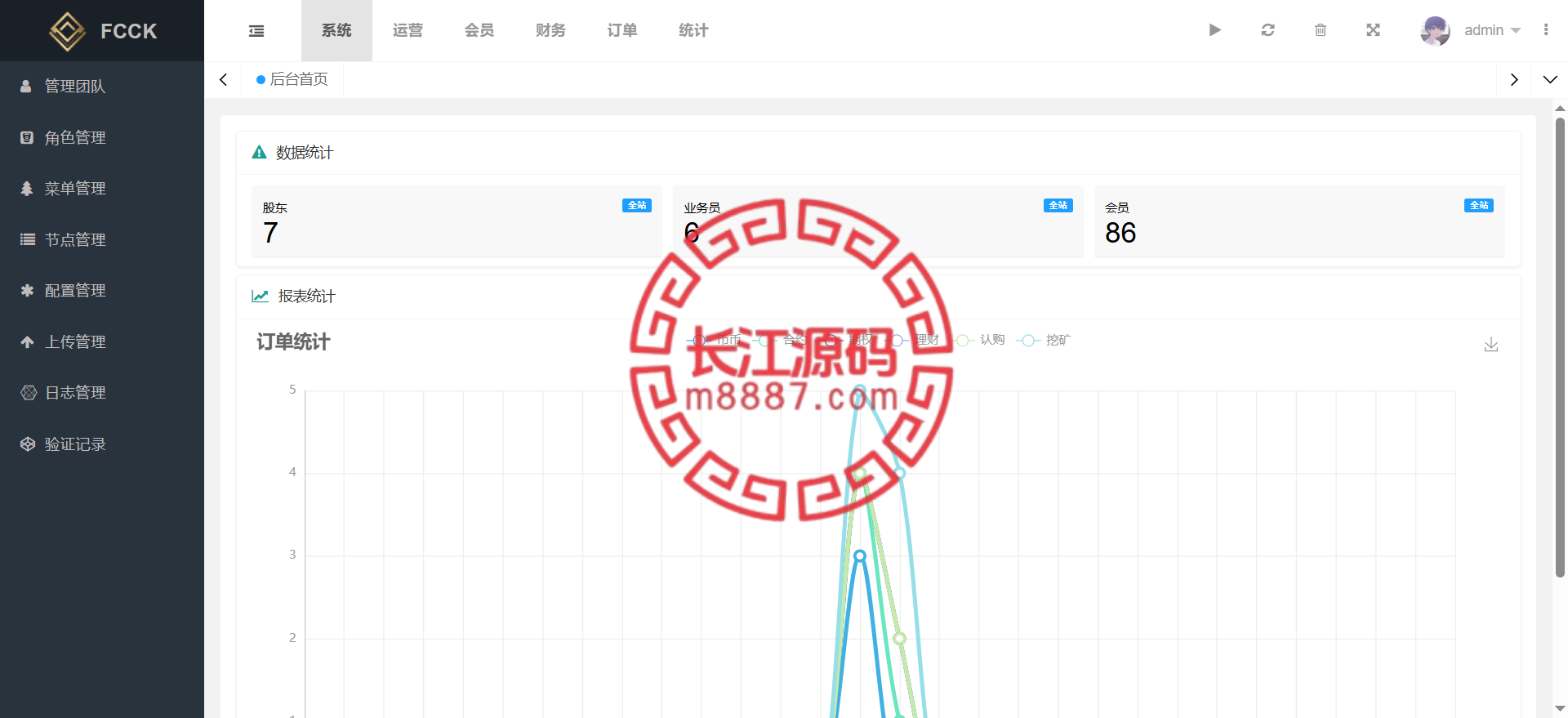
Task: Click the 股东 label in the stats card
Action: tap(275, 208)
